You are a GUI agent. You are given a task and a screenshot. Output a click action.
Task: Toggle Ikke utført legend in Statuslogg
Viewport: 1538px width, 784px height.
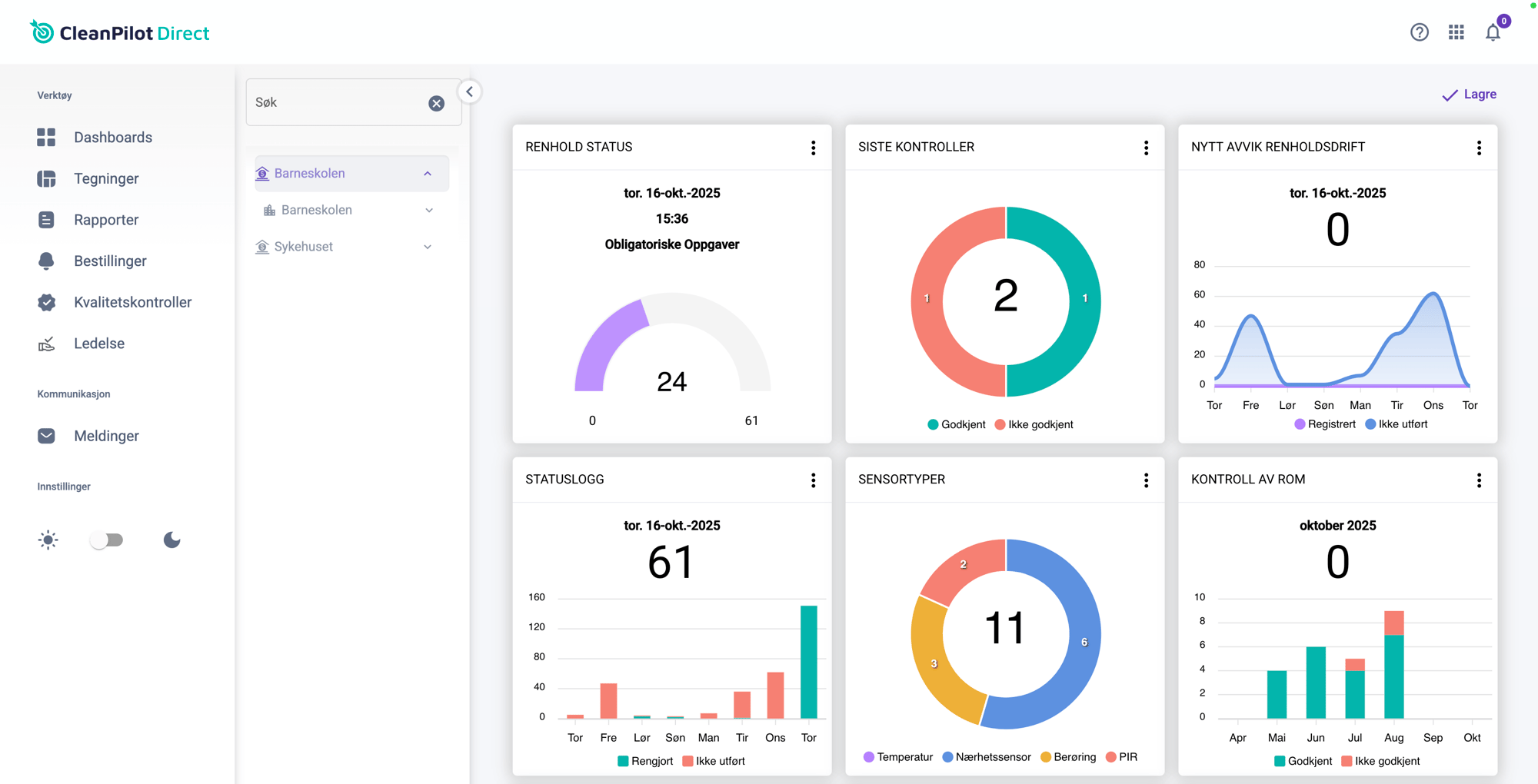(713, 761)
